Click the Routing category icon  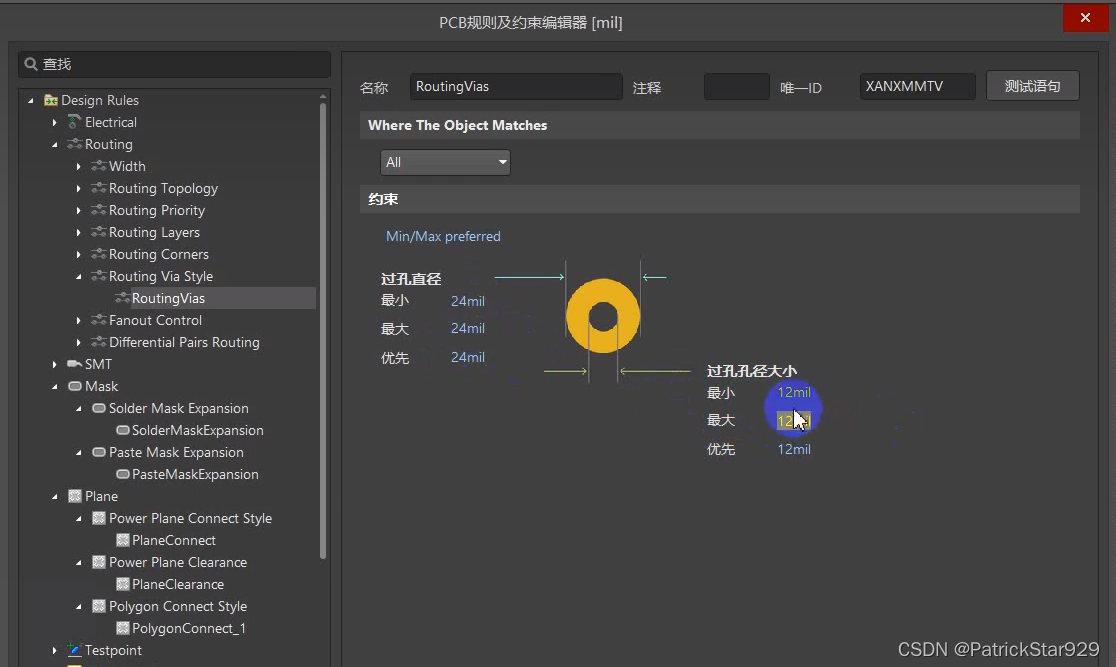(x=74, y=145)
